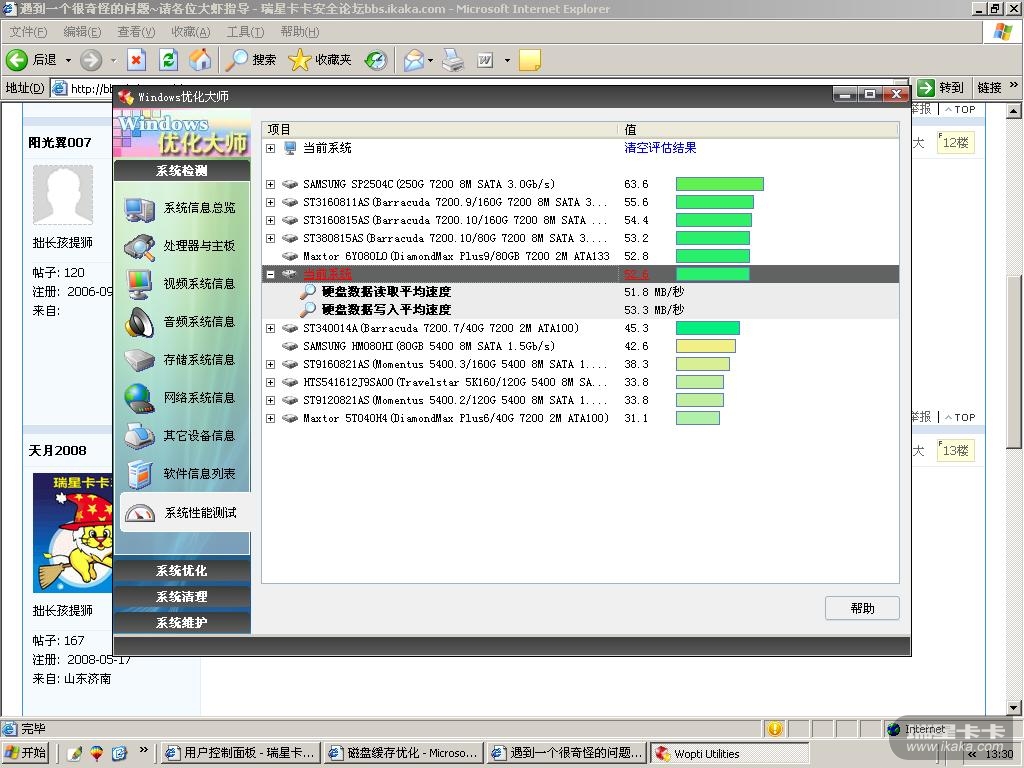Expand ST340014A row
1024x768 pixels.
(270, 328)
